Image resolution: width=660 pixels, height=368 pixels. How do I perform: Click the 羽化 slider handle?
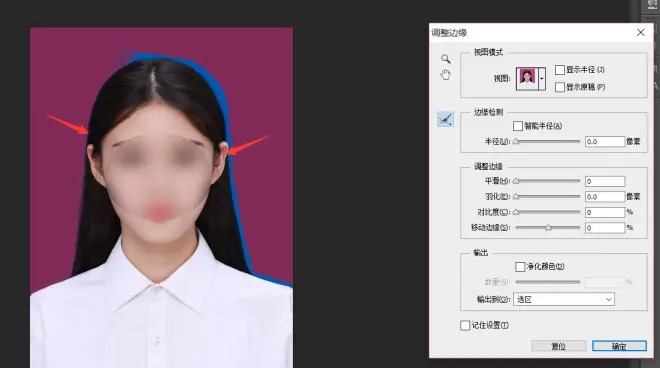[516, 197]
